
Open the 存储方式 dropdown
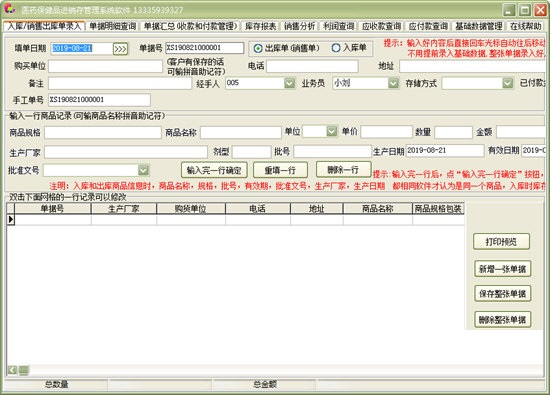[508, 83]
